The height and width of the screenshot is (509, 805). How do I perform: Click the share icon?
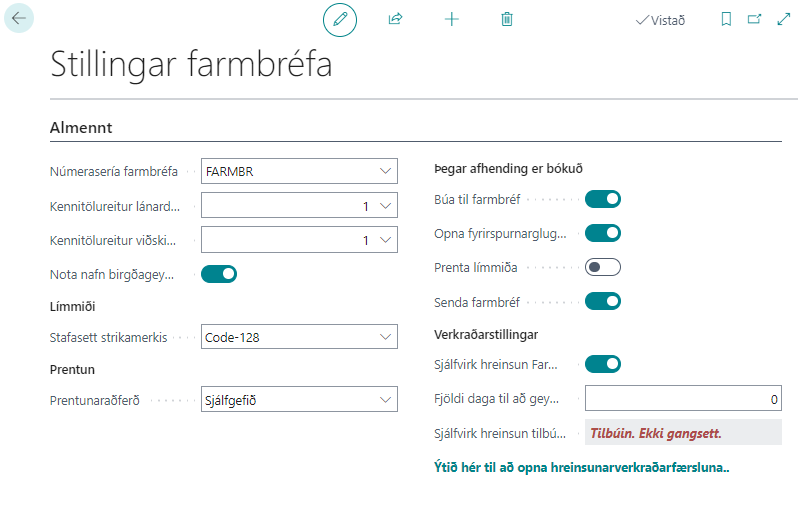tap(395, 19)
